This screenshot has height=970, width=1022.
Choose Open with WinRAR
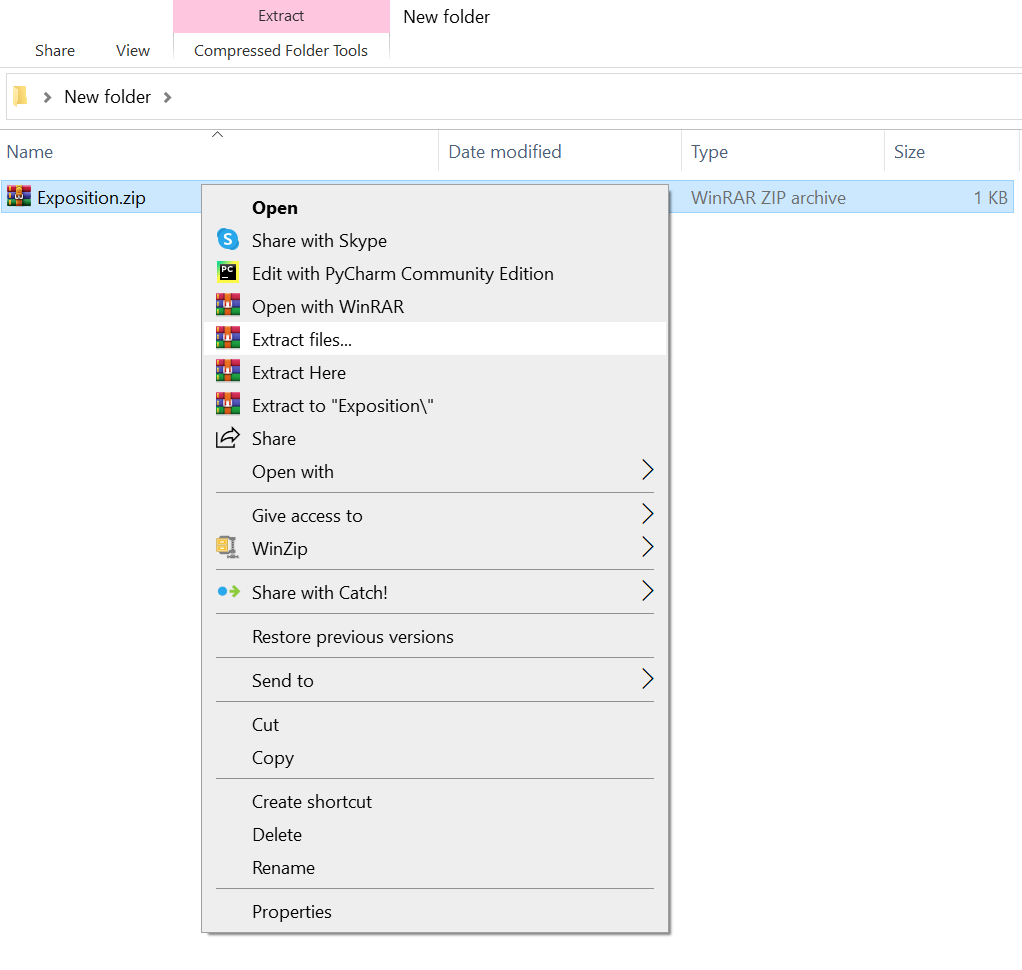[x=435, y=306]
